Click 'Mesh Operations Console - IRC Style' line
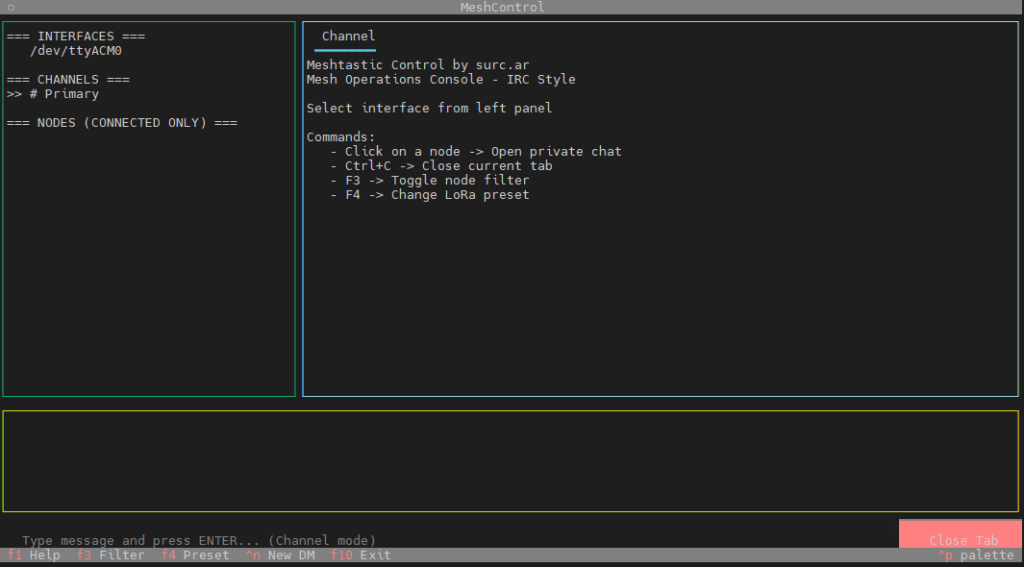The image size is (1024, 567). pos(441,80)
